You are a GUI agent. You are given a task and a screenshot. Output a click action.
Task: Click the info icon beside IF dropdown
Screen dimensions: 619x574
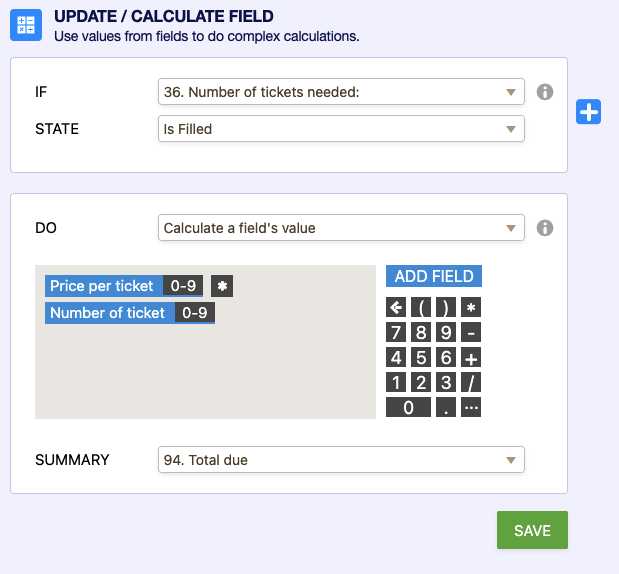coord(545,92)
